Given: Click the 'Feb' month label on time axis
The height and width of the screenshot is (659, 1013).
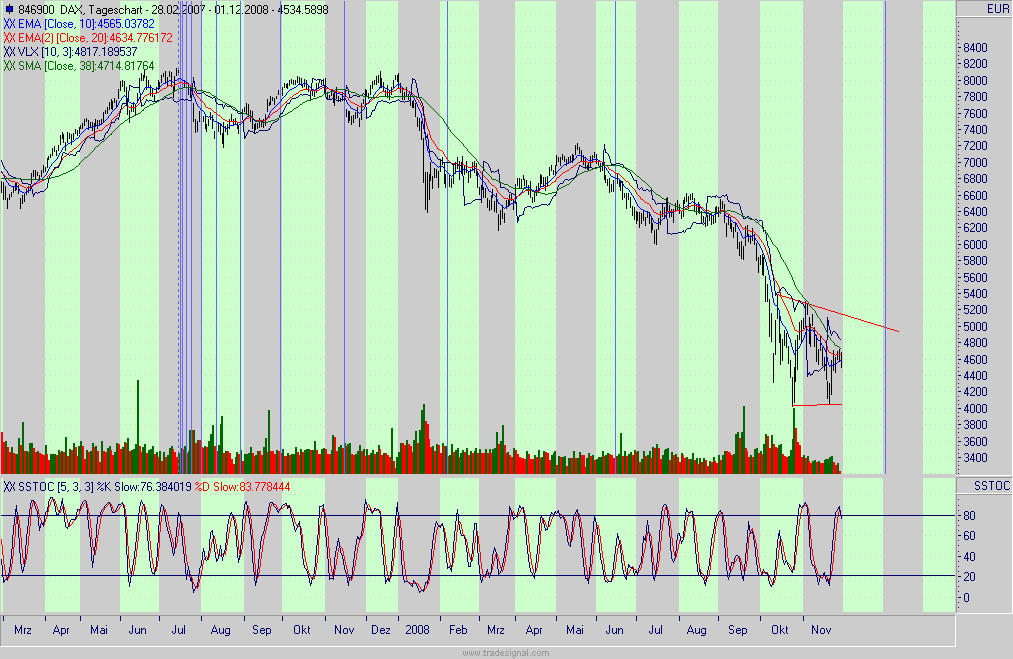Looking at the screenshot, I should tap(458, 630).
